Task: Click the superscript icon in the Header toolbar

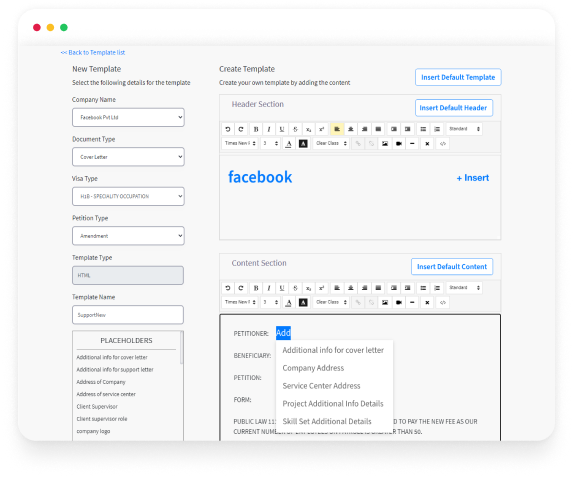Action: 322,129
